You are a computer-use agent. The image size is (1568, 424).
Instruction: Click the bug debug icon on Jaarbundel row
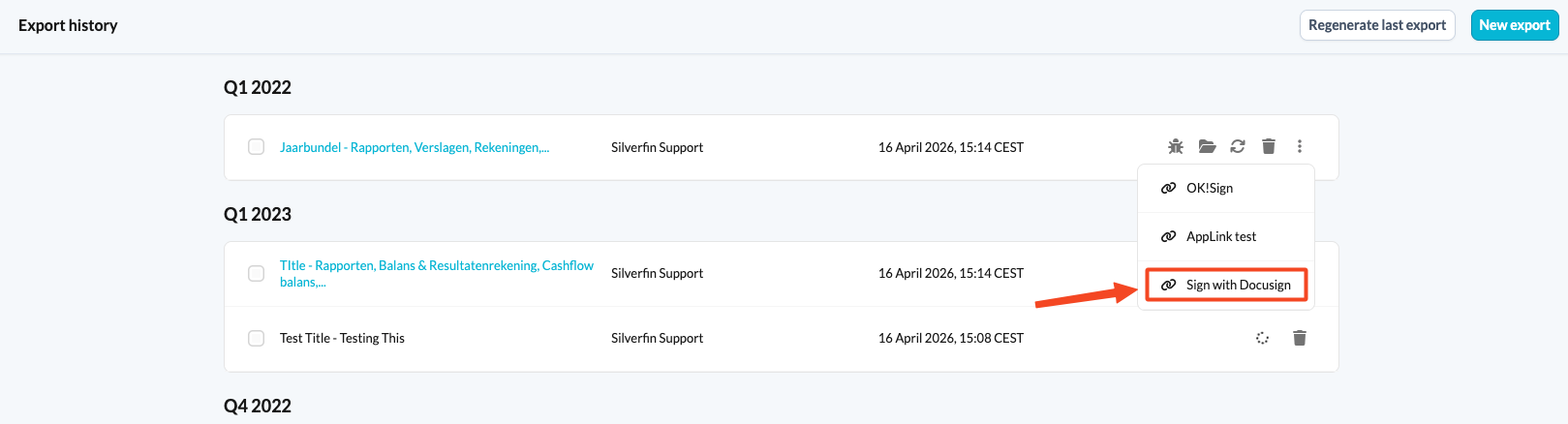[1176, 147]
